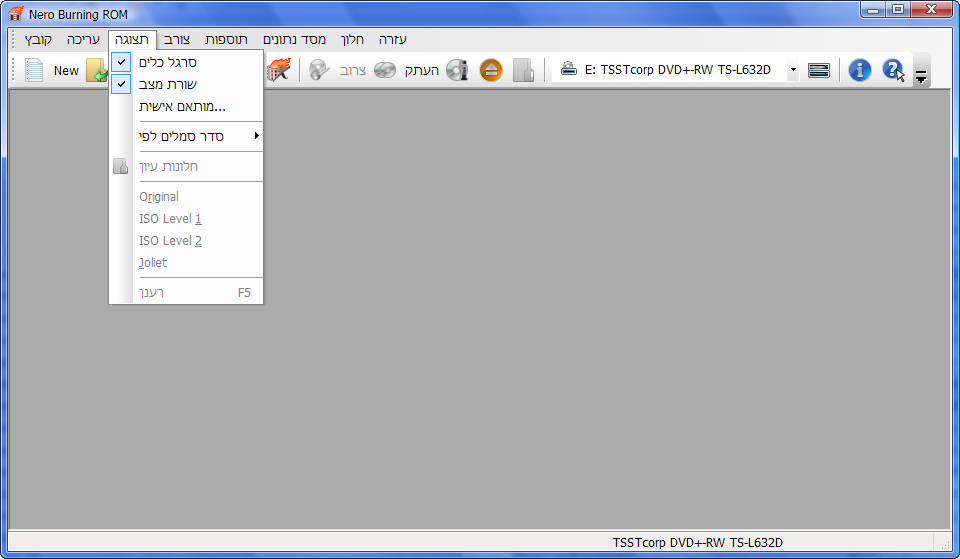The image size is (960, 559).
Task: Open the תוספות menu
Action: [227, 39]
